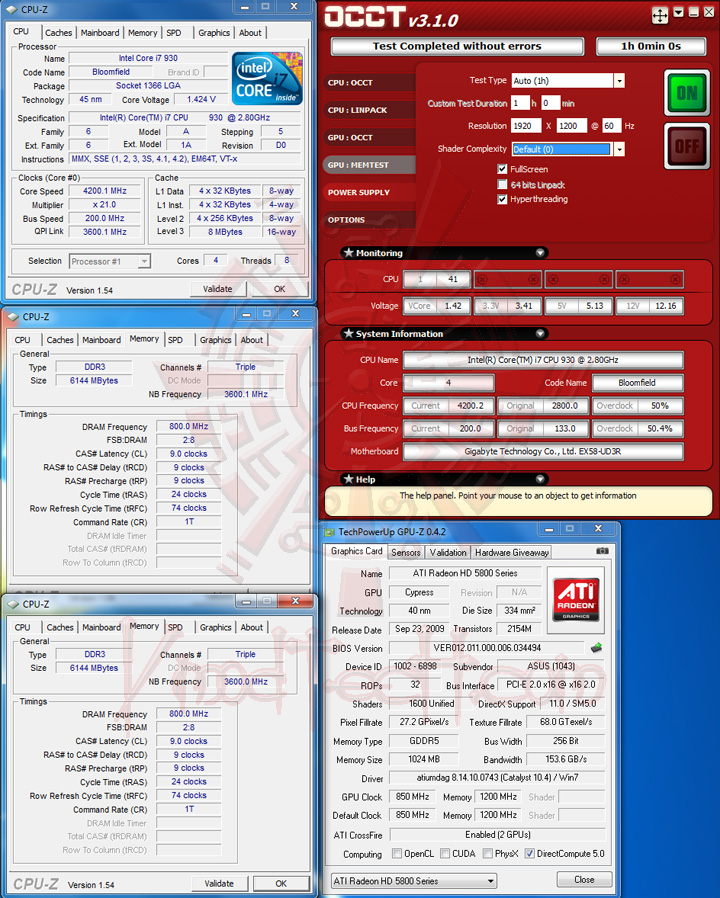Open Mainboard tab in top CPU-Z window
Screen dimensions: 720x898
coord(100,33)
